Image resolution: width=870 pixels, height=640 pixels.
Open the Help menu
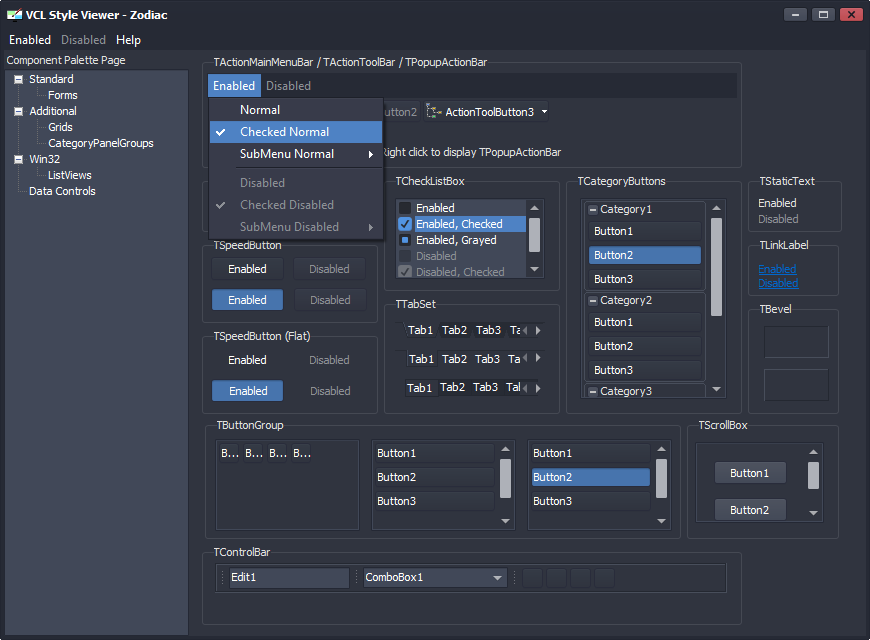point(128,40)
